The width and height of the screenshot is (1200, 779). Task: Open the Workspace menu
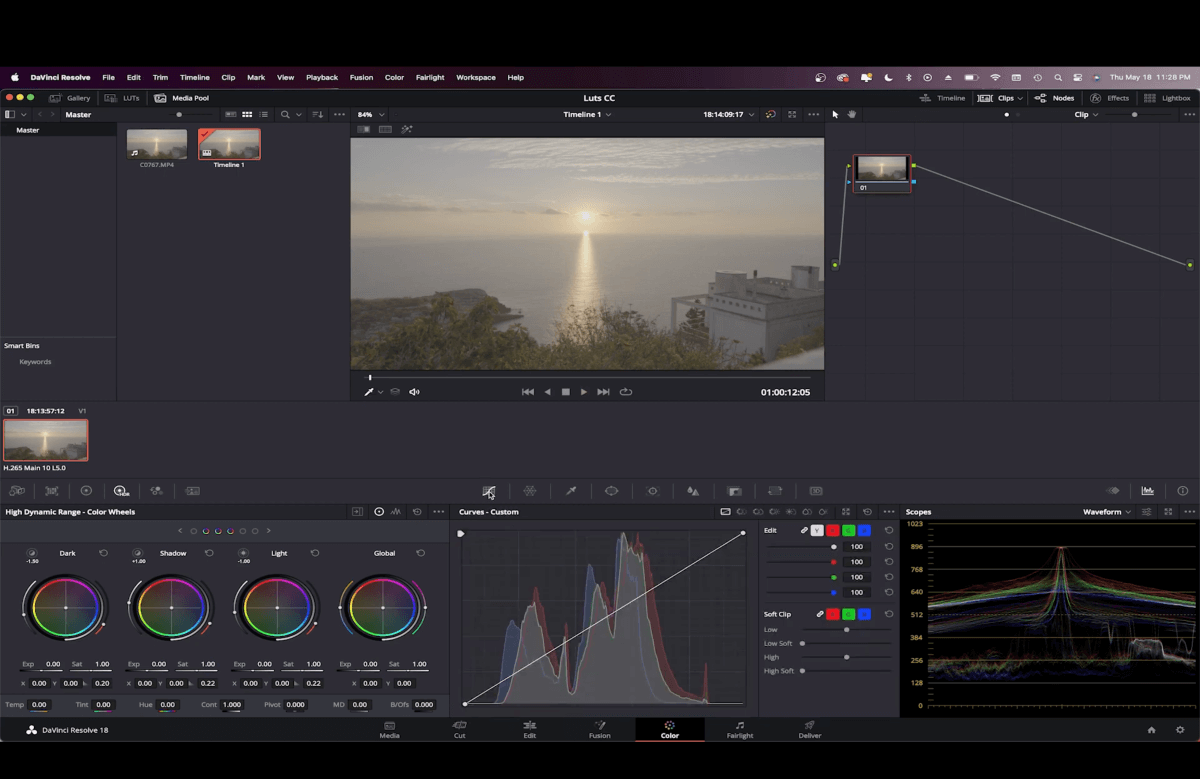(476, 77)
